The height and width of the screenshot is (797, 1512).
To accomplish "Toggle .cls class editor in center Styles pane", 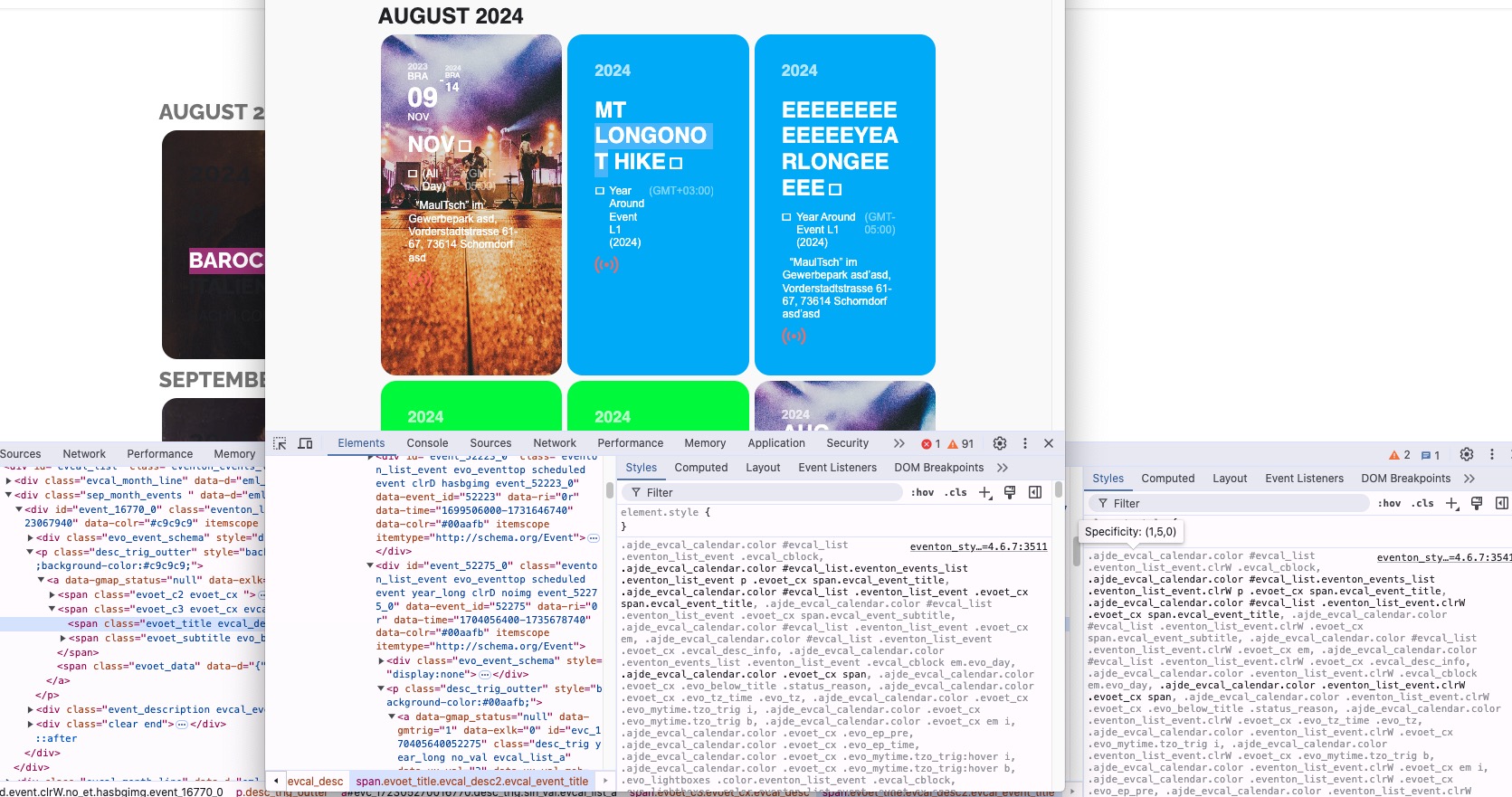I will (956, 492).
